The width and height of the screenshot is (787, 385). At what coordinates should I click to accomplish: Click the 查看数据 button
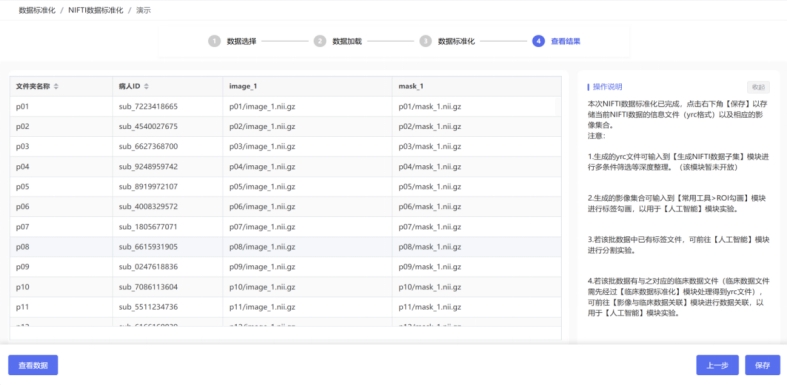(x=33, y=365)
